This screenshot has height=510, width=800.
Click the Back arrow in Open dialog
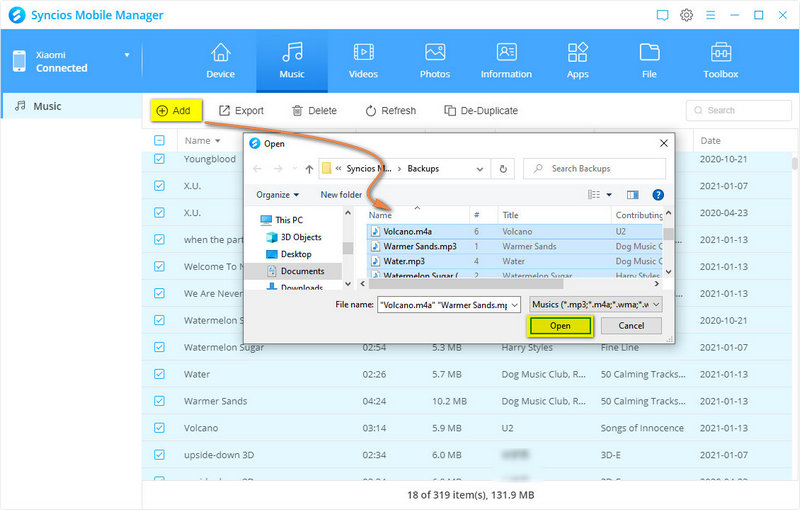coord(258,169)
